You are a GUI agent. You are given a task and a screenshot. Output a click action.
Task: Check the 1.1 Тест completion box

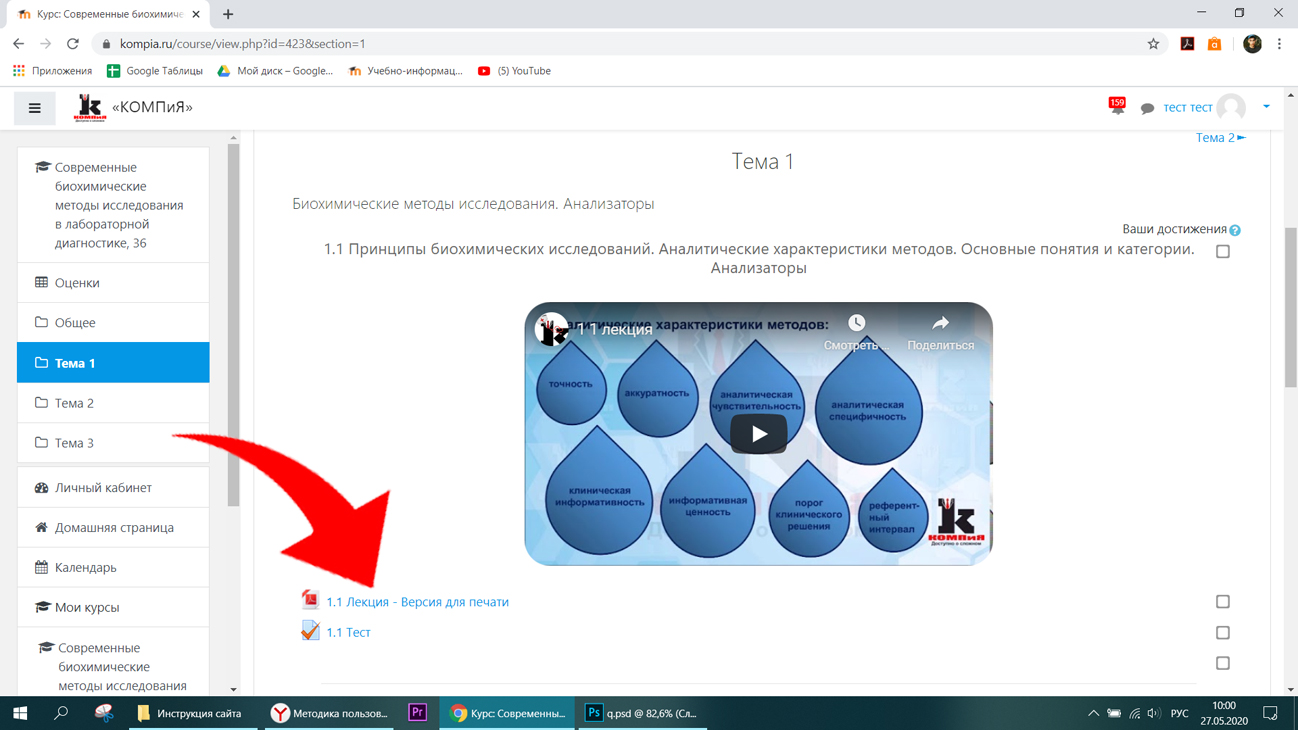point(1223,633)
